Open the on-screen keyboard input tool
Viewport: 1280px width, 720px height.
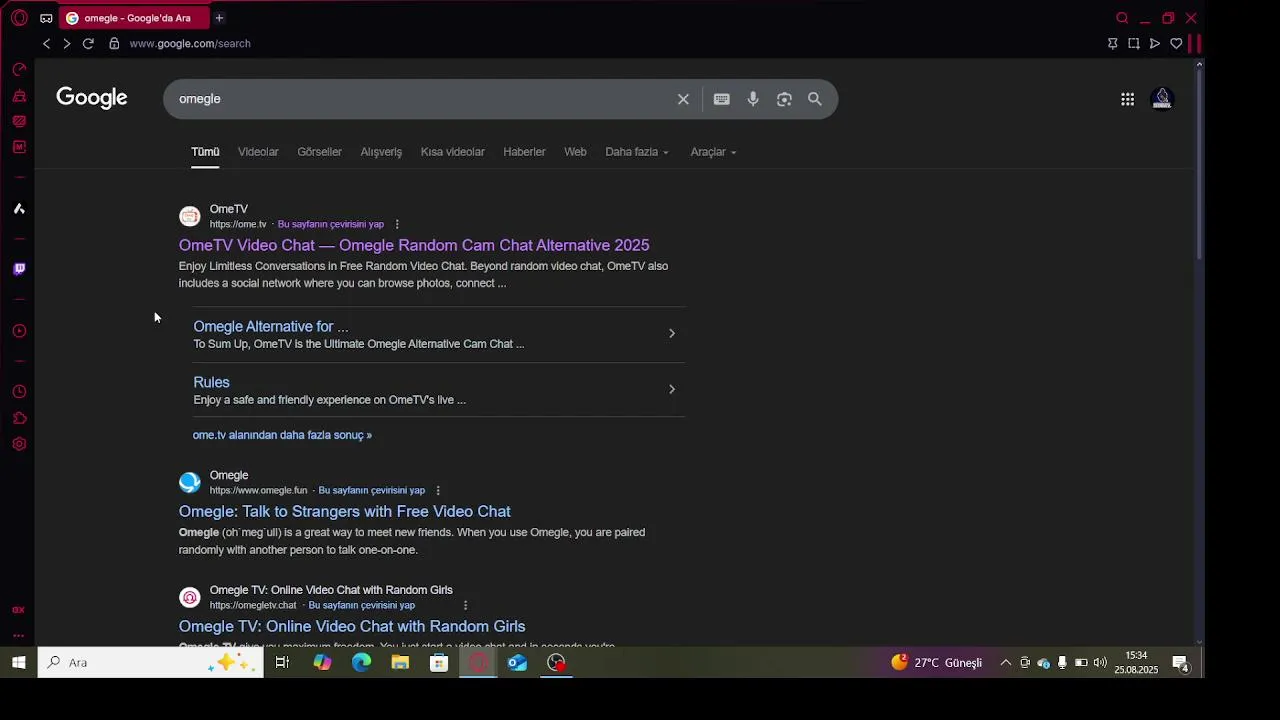pyautogui.click(x=722, y=99)
